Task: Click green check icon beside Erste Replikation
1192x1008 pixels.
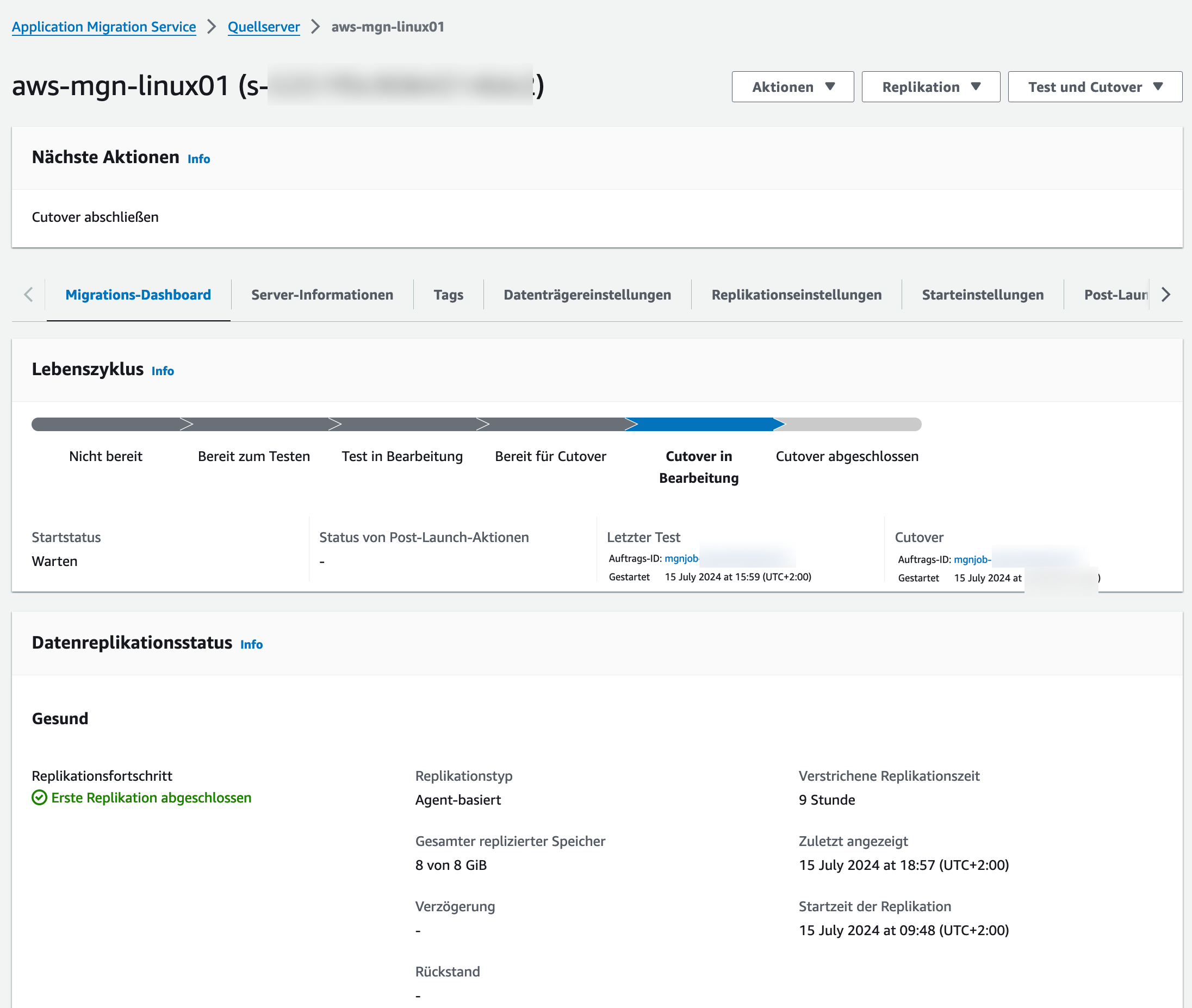Action: click(x=40, y=798)
